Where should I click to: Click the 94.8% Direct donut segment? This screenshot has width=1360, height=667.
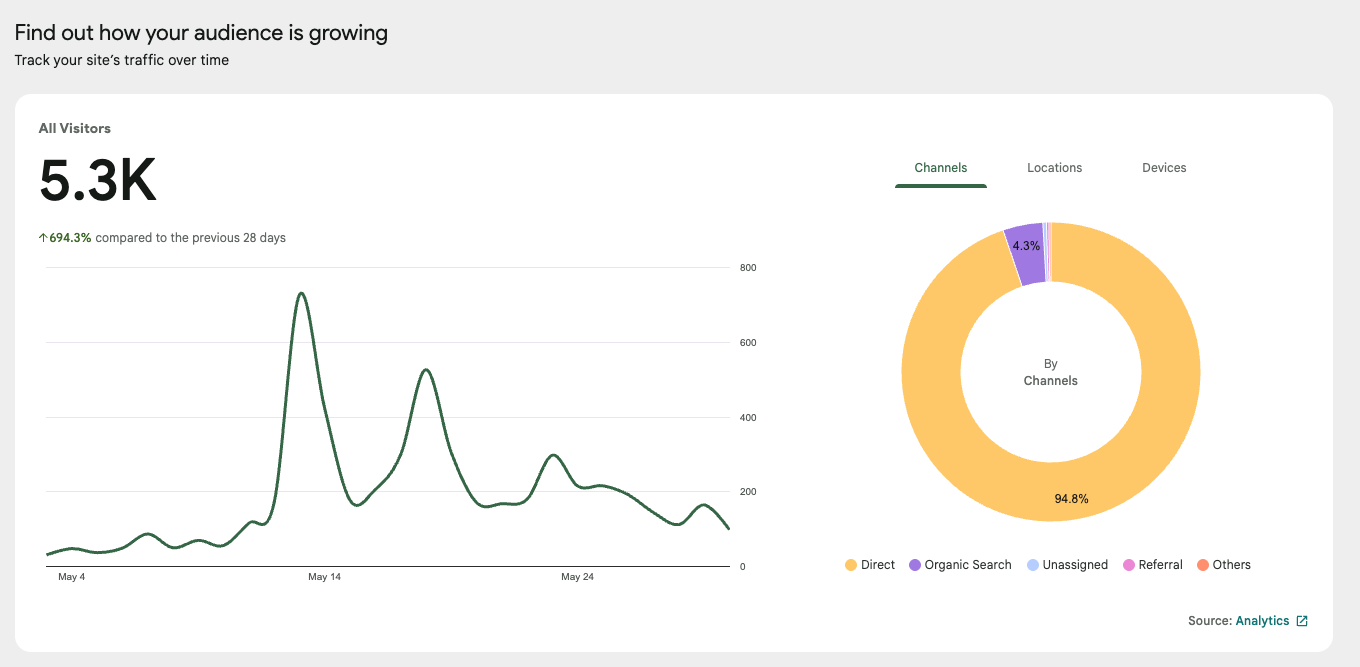[1071, 498]
